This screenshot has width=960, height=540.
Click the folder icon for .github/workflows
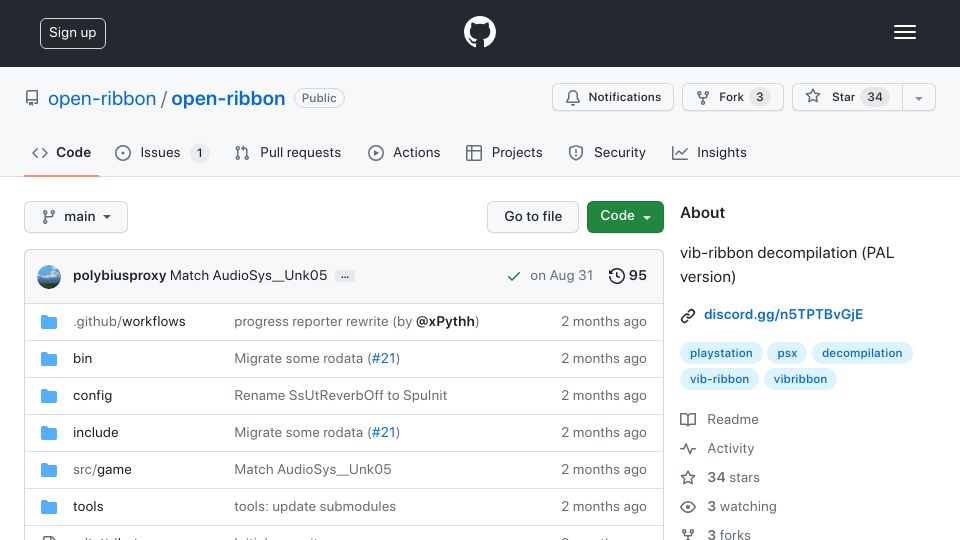click(x=49, y=322)
